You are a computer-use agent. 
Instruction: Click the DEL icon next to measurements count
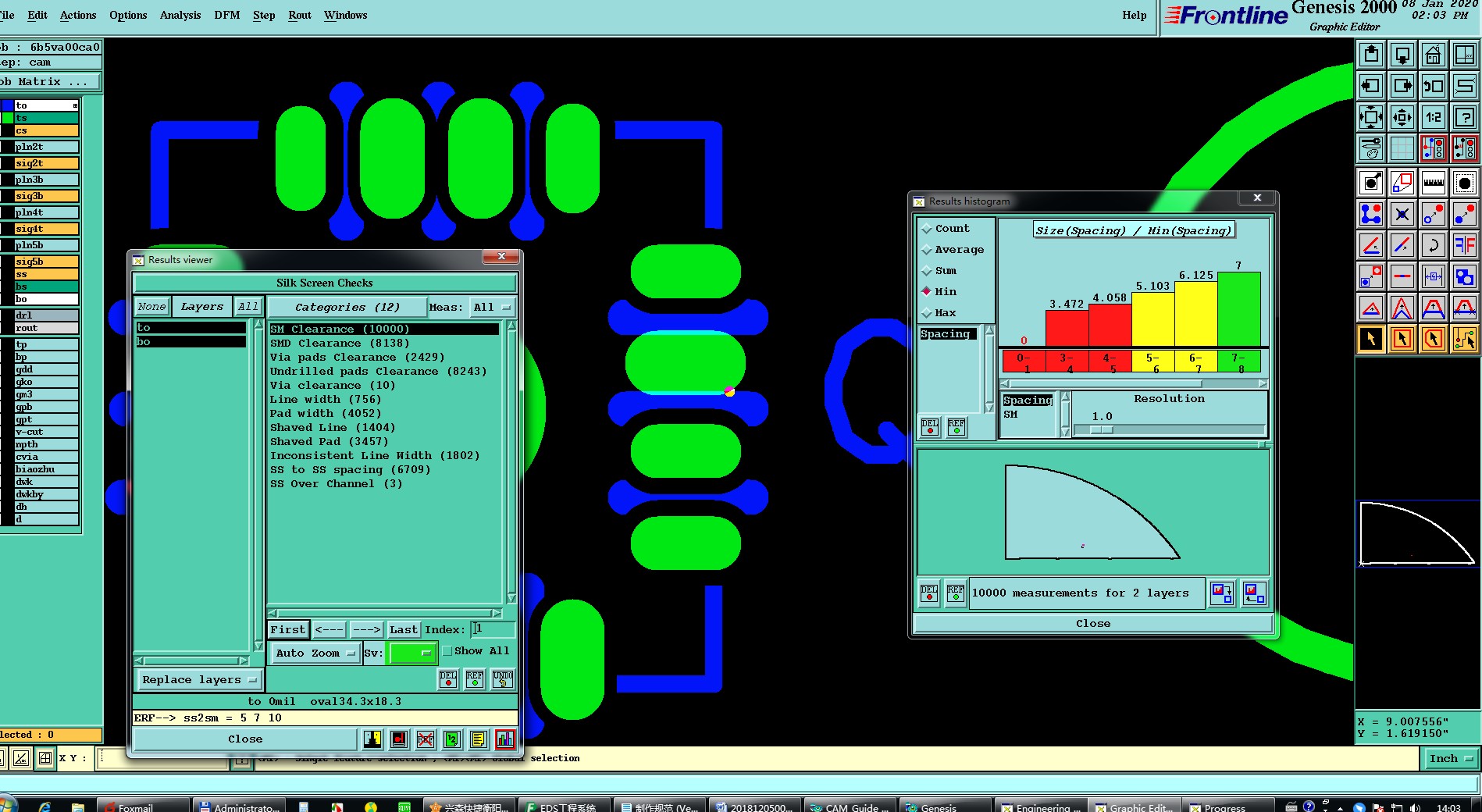click(x=929, y=593)
